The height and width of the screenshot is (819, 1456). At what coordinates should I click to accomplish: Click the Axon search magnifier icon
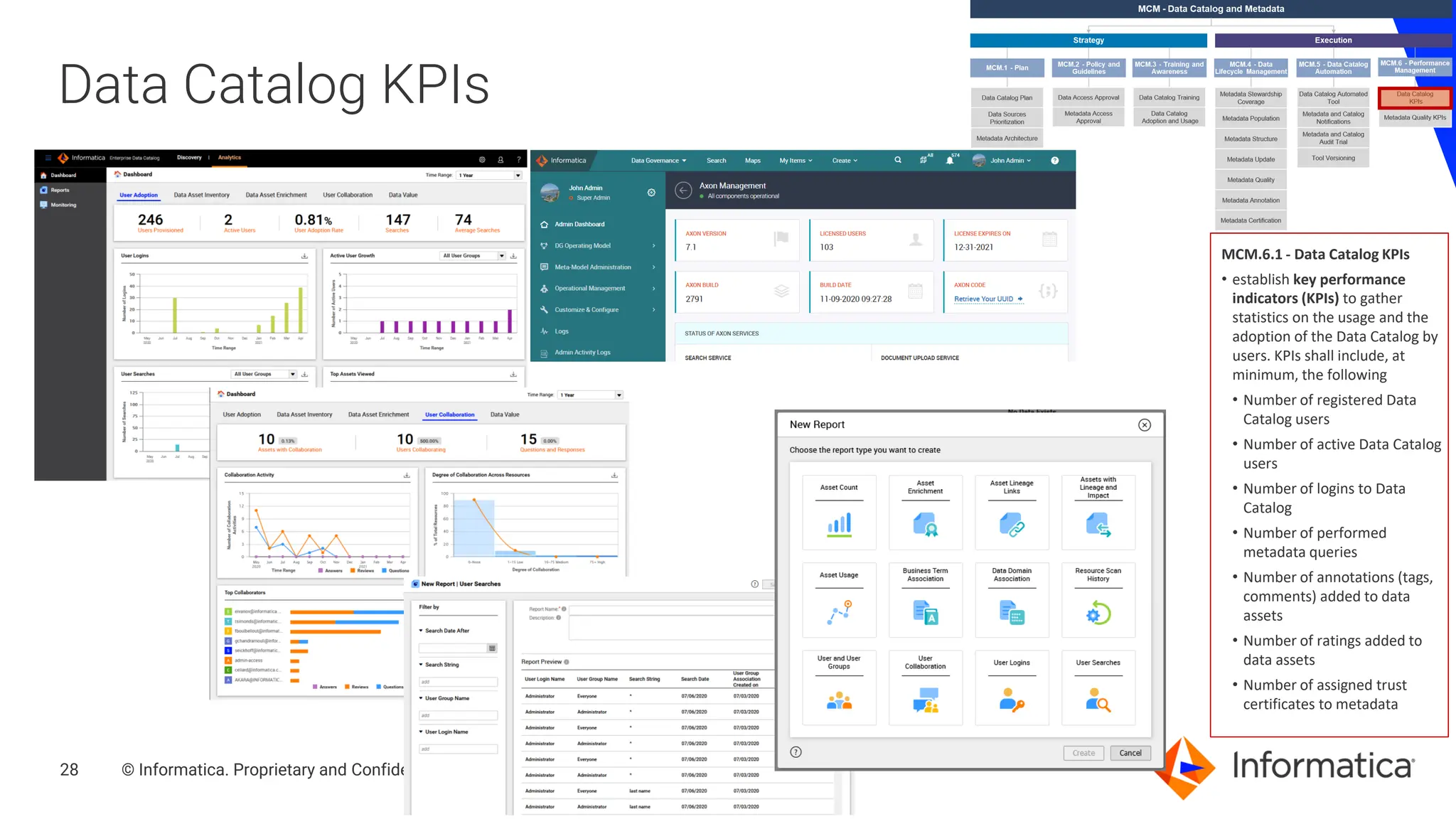898,160
